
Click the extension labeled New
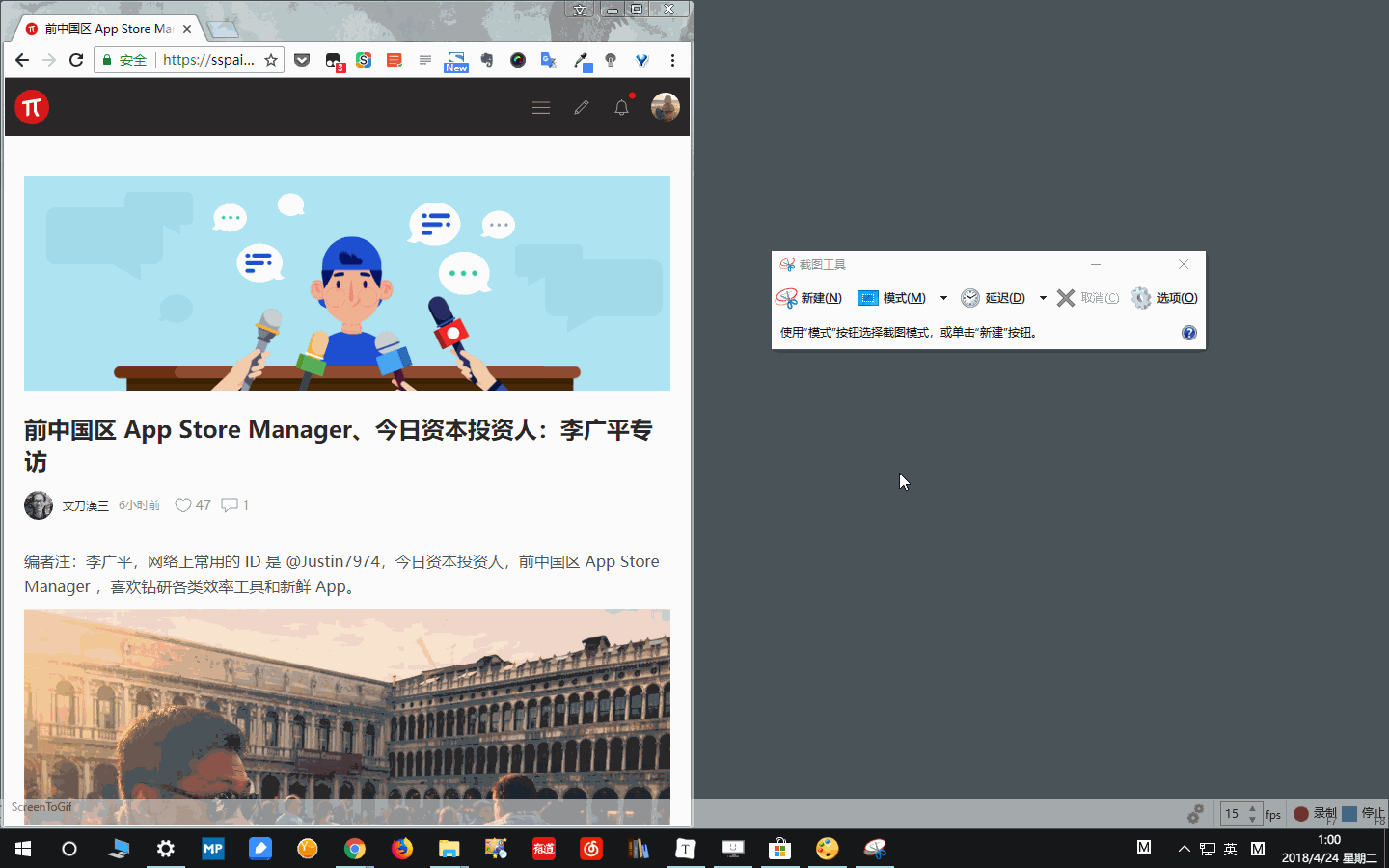456,62
